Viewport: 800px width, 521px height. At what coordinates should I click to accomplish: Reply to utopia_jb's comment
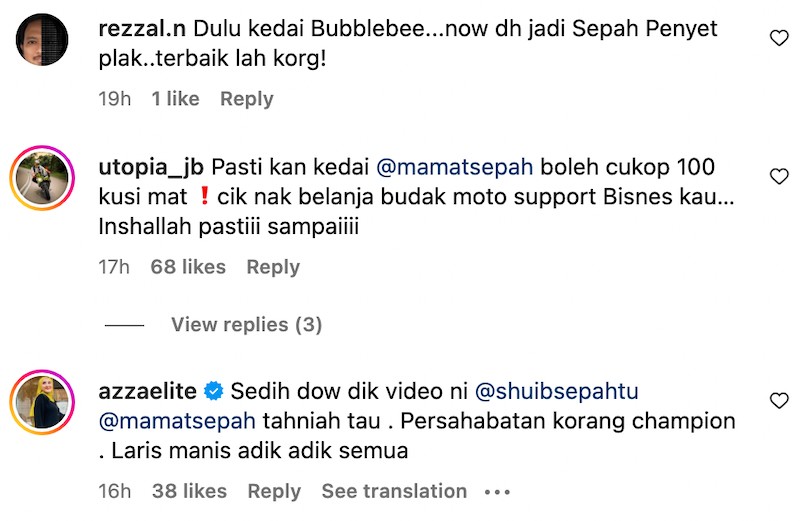(x=273, y=267)
